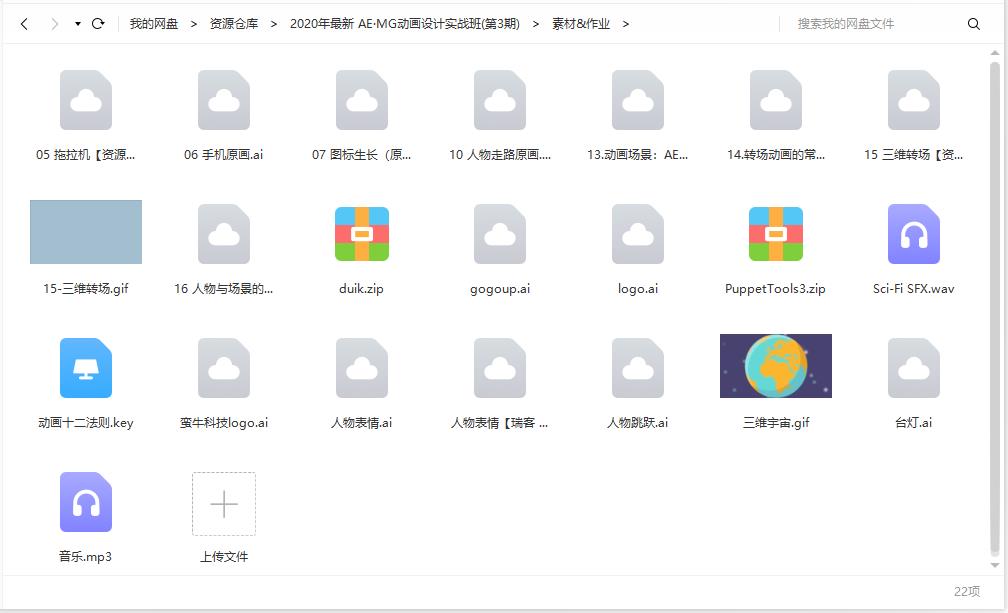Click the scrollbar up arrow

pyautogui.click(x=995, y=53)
